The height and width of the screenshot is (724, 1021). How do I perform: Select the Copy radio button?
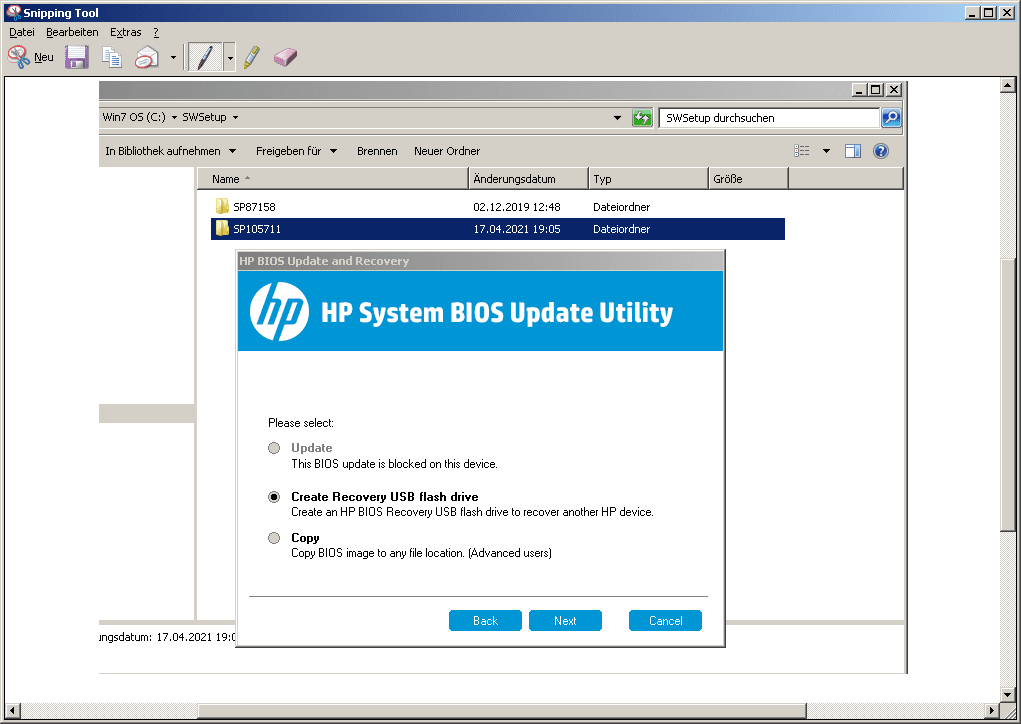[x=274, y=538]
